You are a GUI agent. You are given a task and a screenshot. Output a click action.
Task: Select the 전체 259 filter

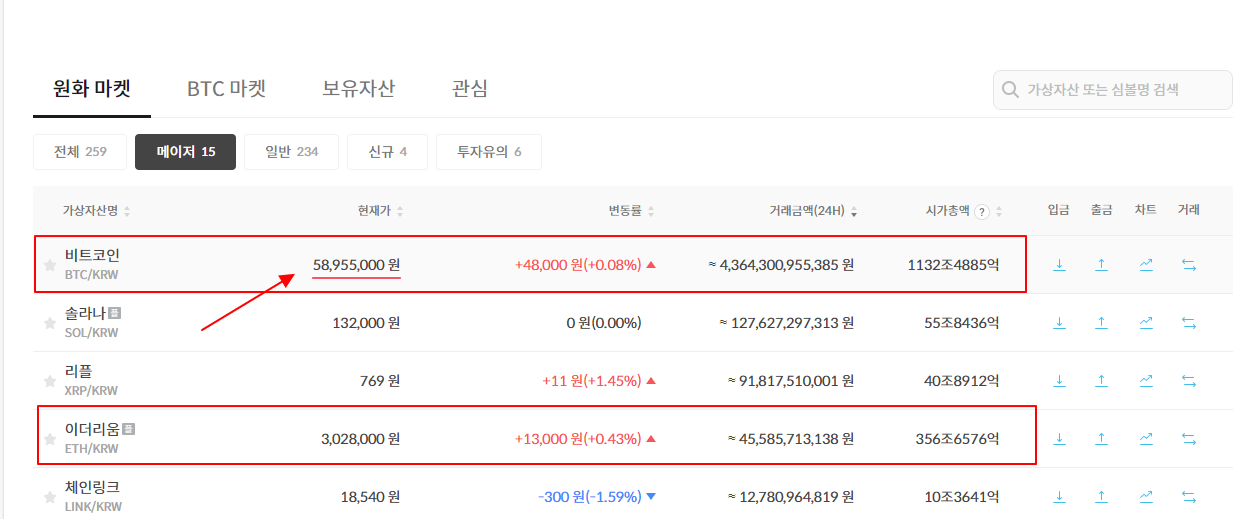pyautogui.click(x=80, y=152)
